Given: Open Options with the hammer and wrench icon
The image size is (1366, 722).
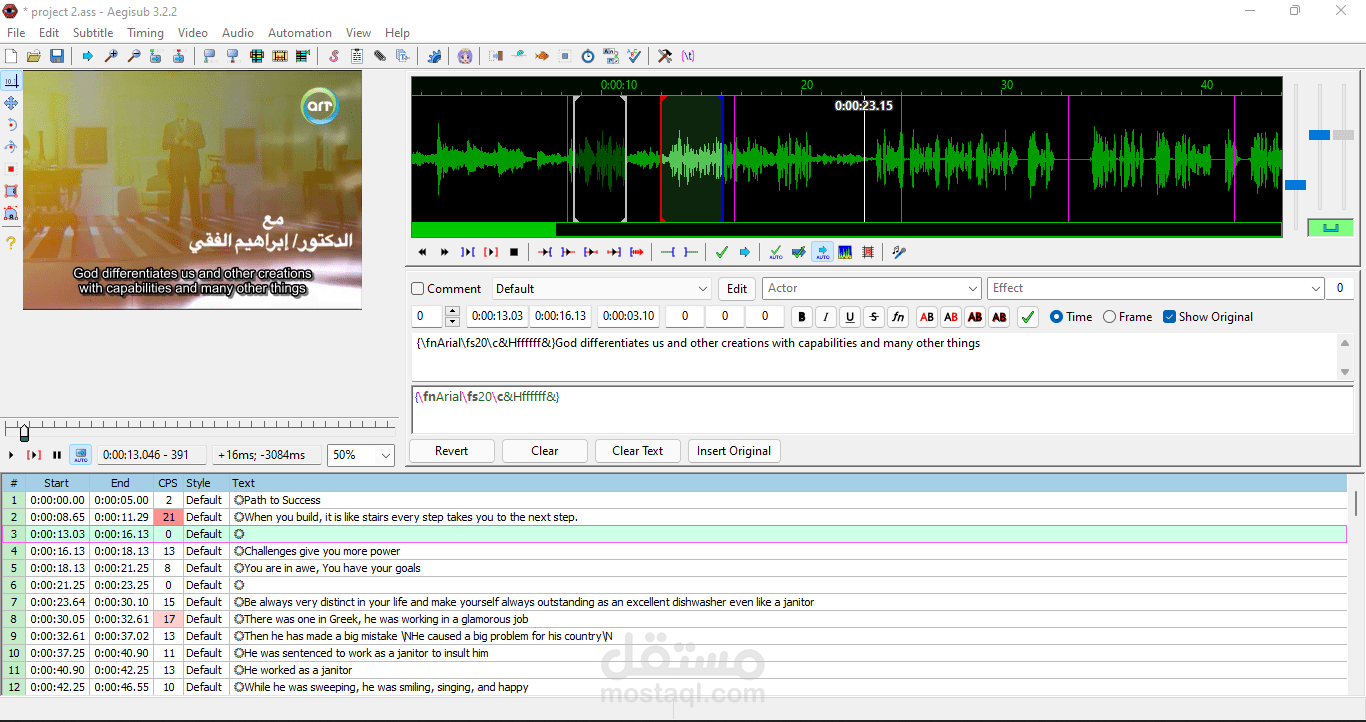Looking at the screenshot, I should 665,56.
